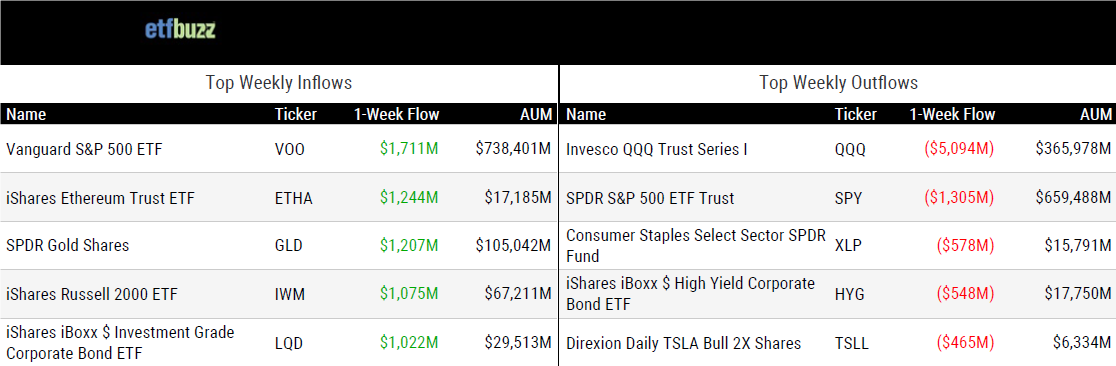1116x366 pixels.
Task: Select Direxion Daily TSLA Bull 2X Shares
Action: (x=683, y=343)
